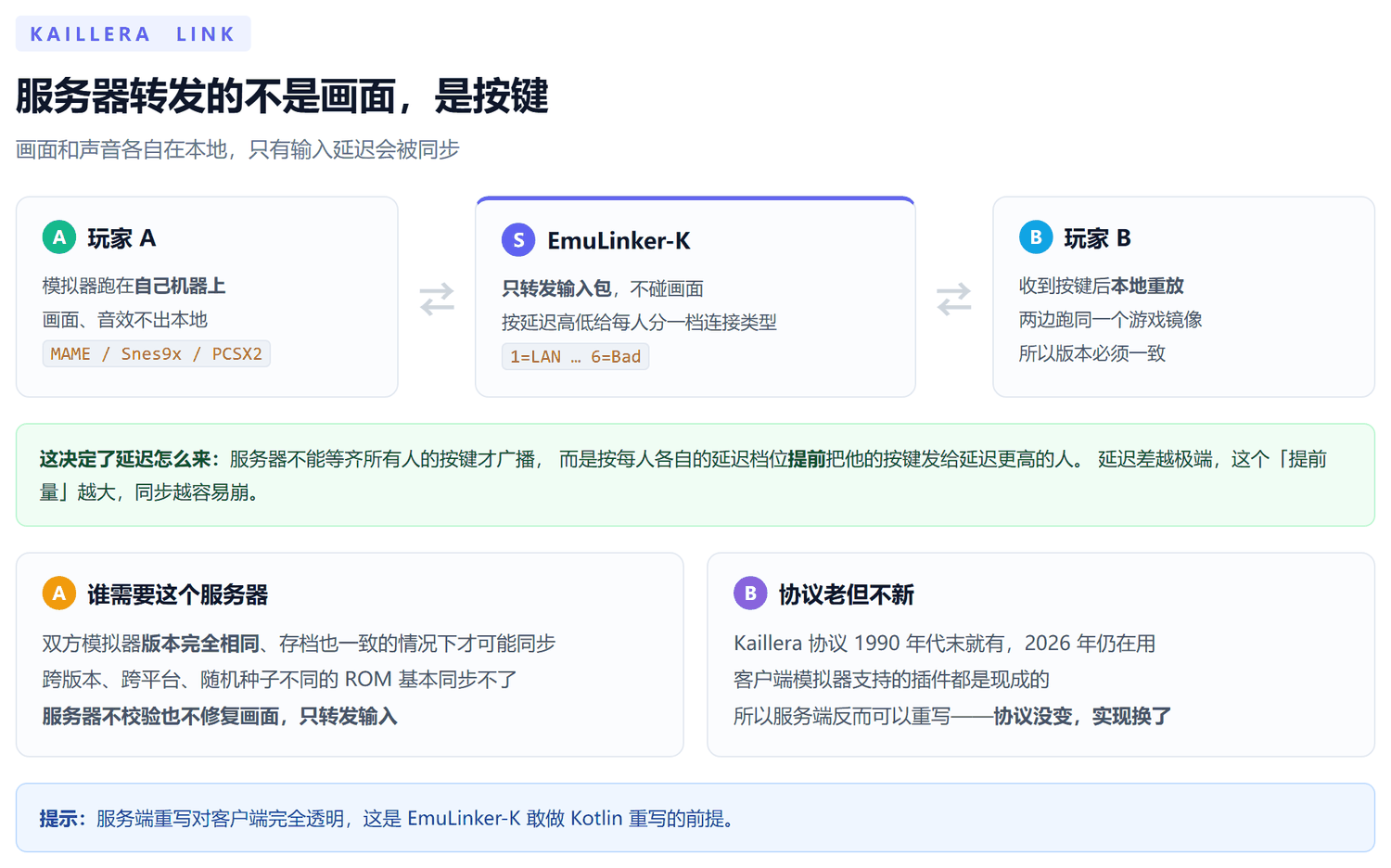The width and height of the screenshot is (1391, 868).
Task: Click the headline 服务器转发的不是画面，是按键
Action: pyautogui.click(x=282, y=96)
